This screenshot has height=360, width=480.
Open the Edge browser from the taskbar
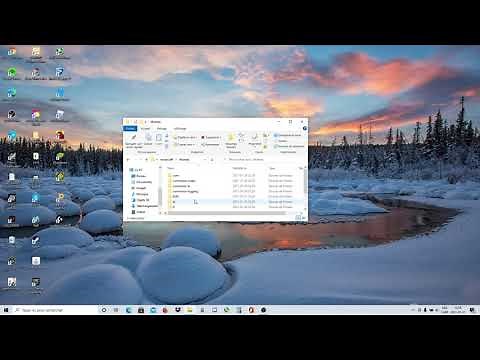(x=129, y=310)
